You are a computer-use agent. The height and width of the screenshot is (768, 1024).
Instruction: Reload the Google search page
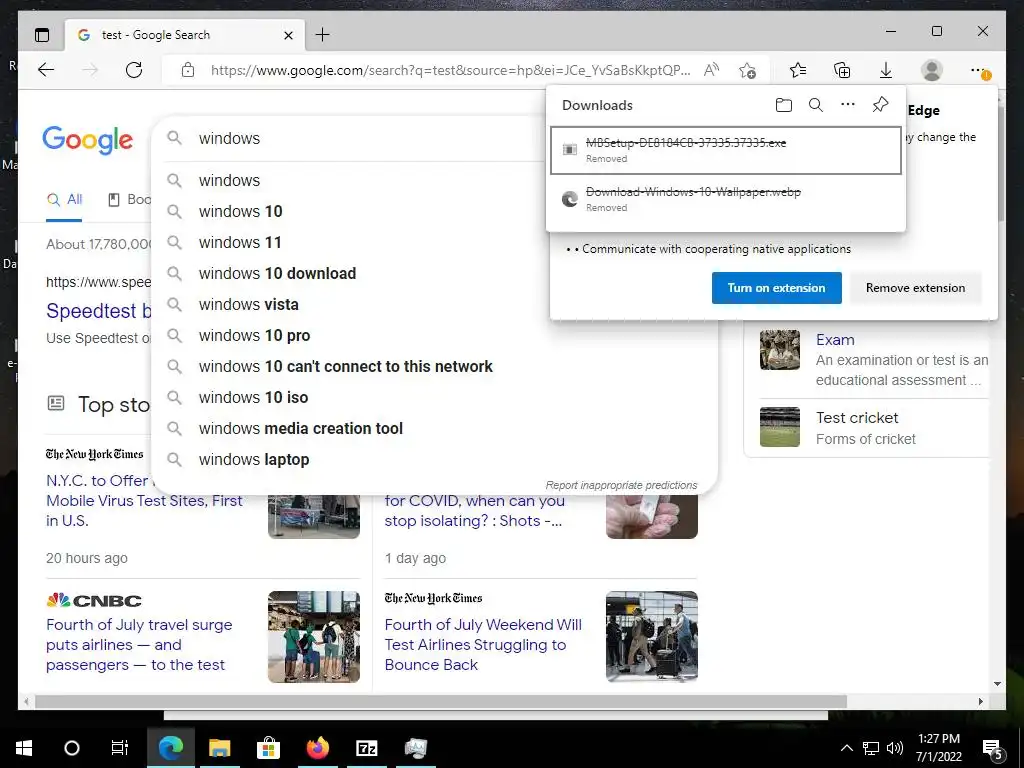[134, 70]
